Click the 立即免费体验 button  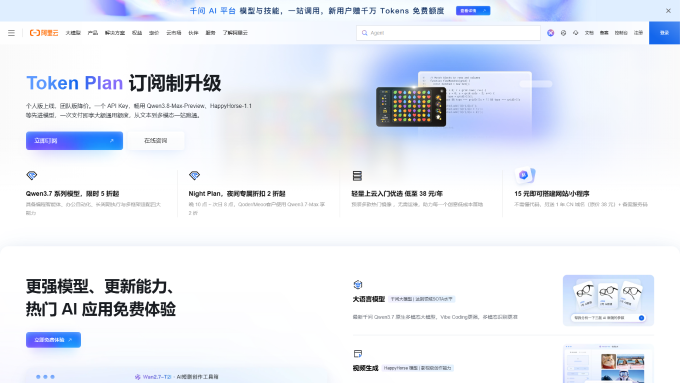(x=53, y=340)
